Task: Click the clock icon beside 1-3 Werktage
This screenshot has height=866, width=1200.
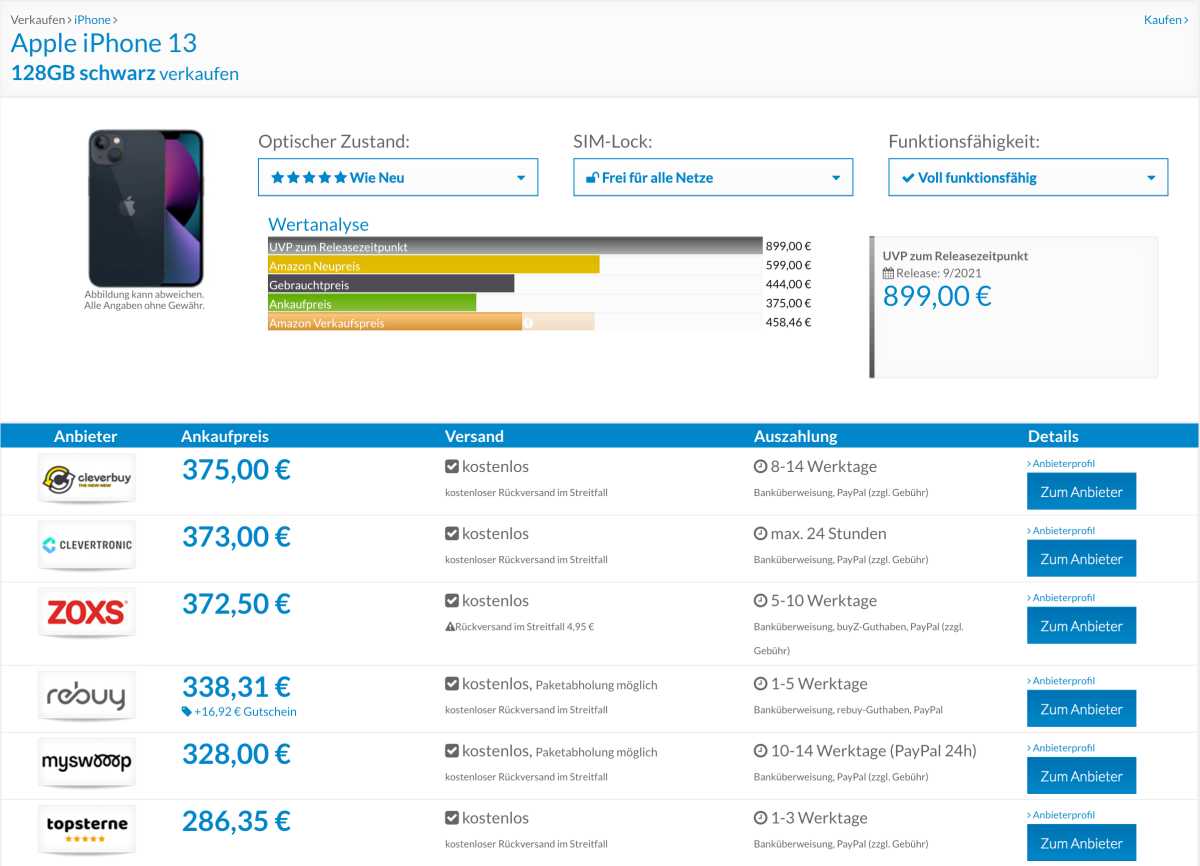Action: [760, 818]
